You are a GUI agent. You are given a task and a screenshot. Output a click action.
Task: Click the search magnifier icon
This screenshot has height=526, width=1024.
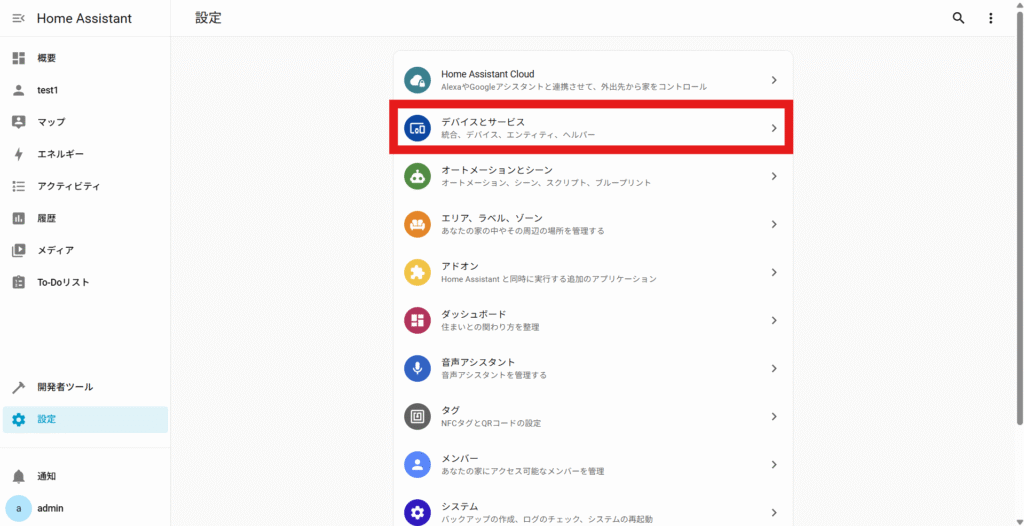coord(958,18)
